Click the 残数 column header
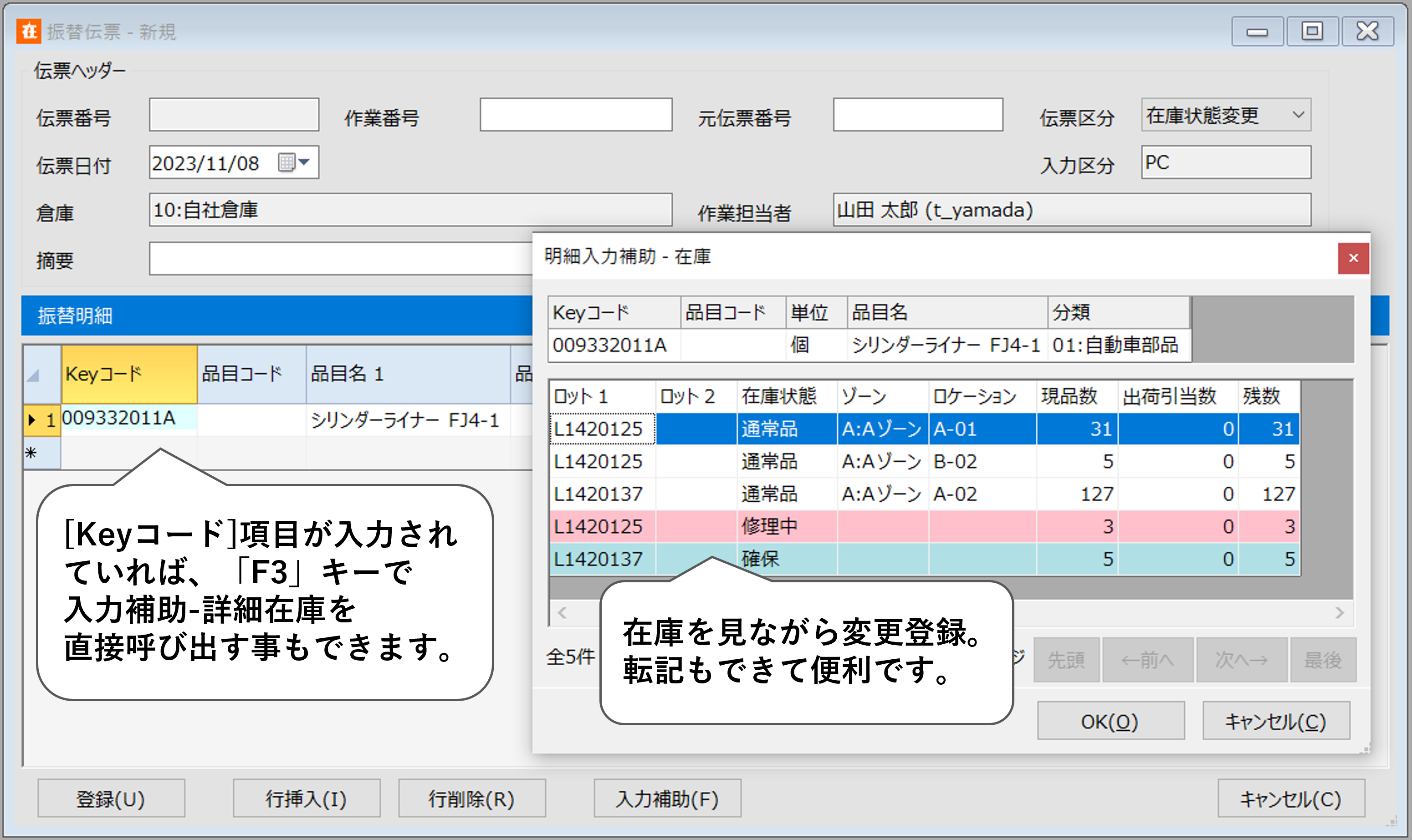 [x=1269, y=396]
